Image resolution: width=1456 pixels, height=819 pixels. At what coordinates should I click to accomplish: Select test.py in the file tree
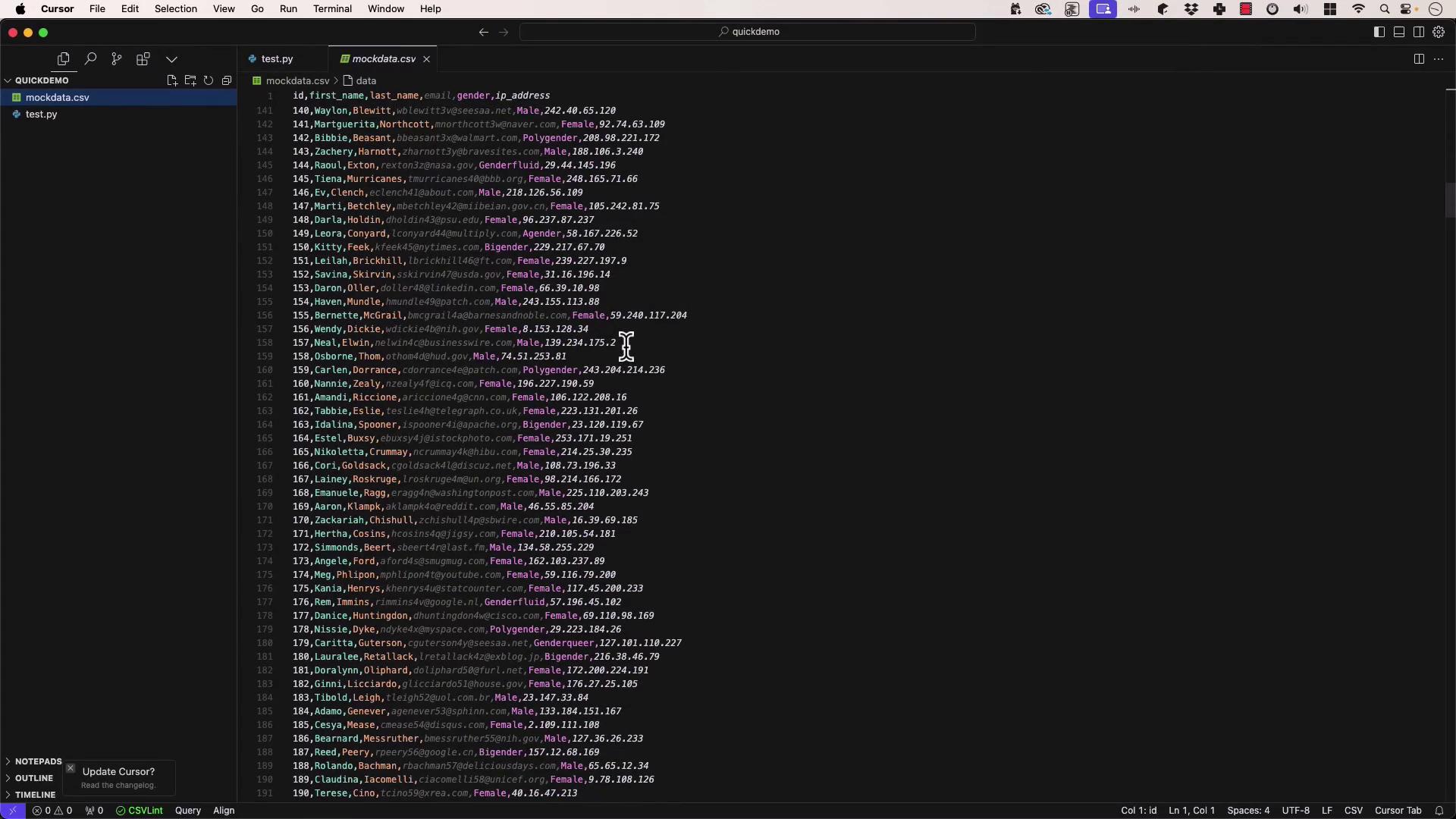point(41,115)
